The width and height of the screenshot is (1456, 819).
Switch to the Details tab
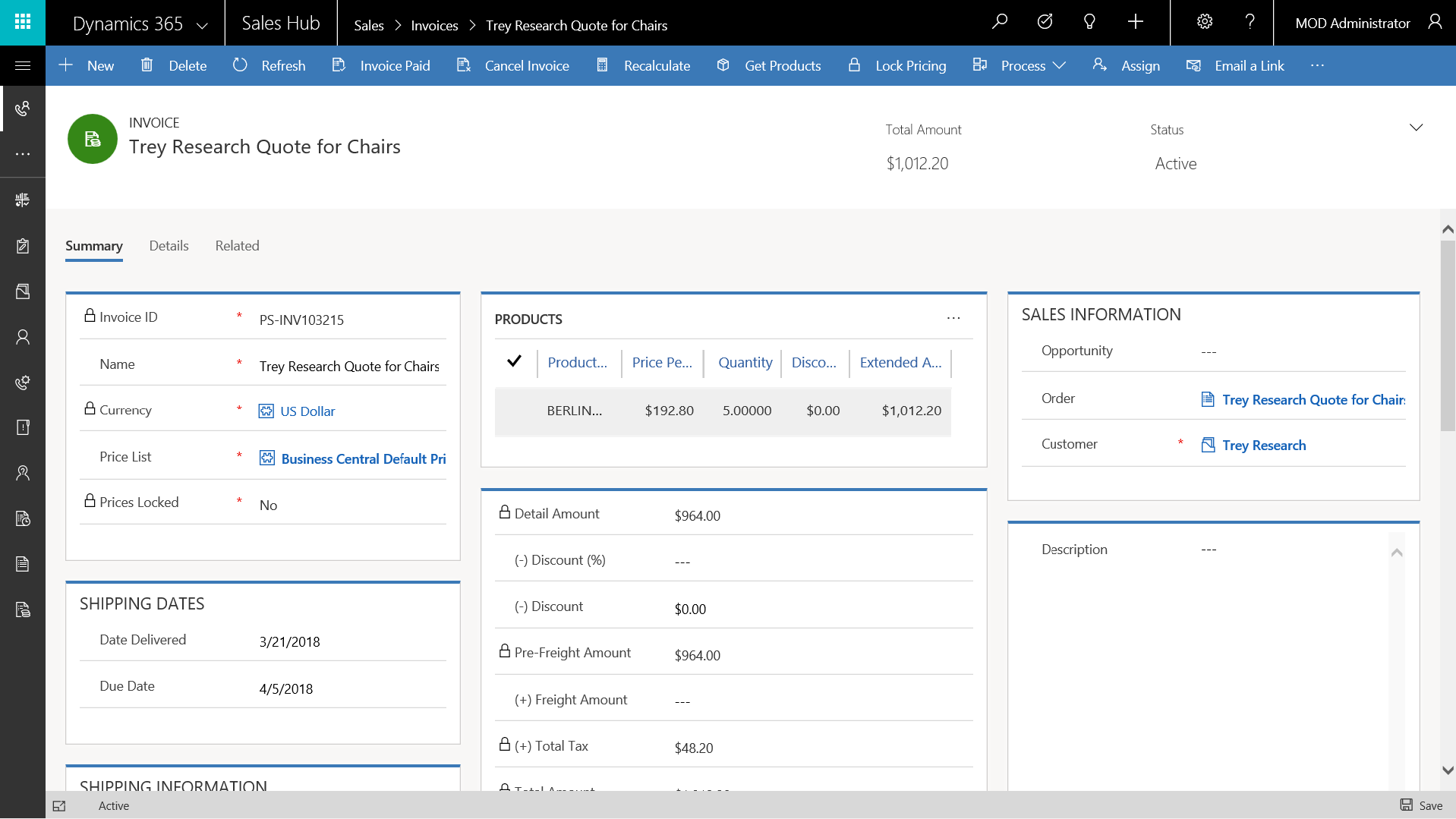tap(169, 246)
